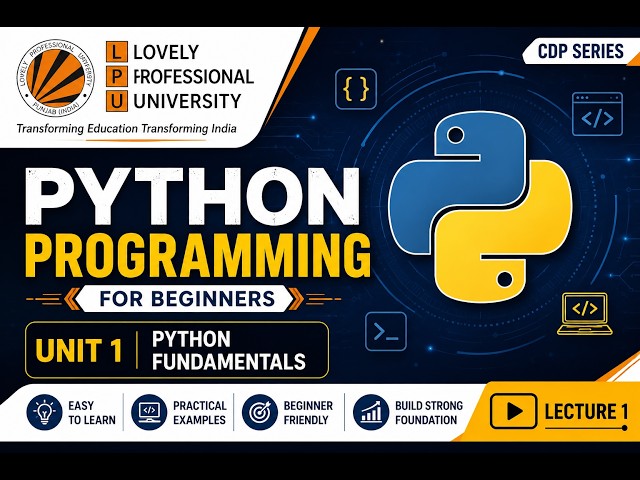Click the PROFESSIONAL text
Image resolution: width=640 pixels, height=480 pixels.
click(x=193, y=77)
